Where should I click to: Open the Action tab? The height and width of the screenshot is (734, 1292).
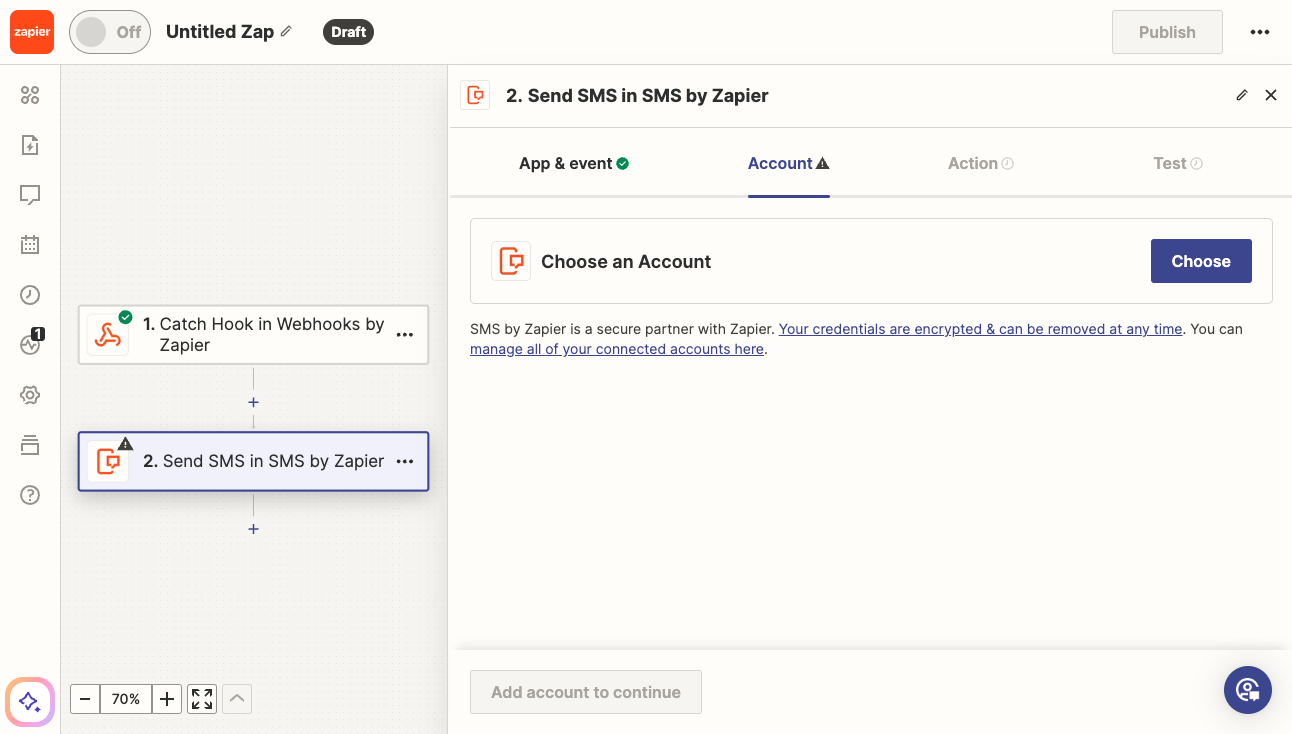pyautogui.click(x=981, y=164)
